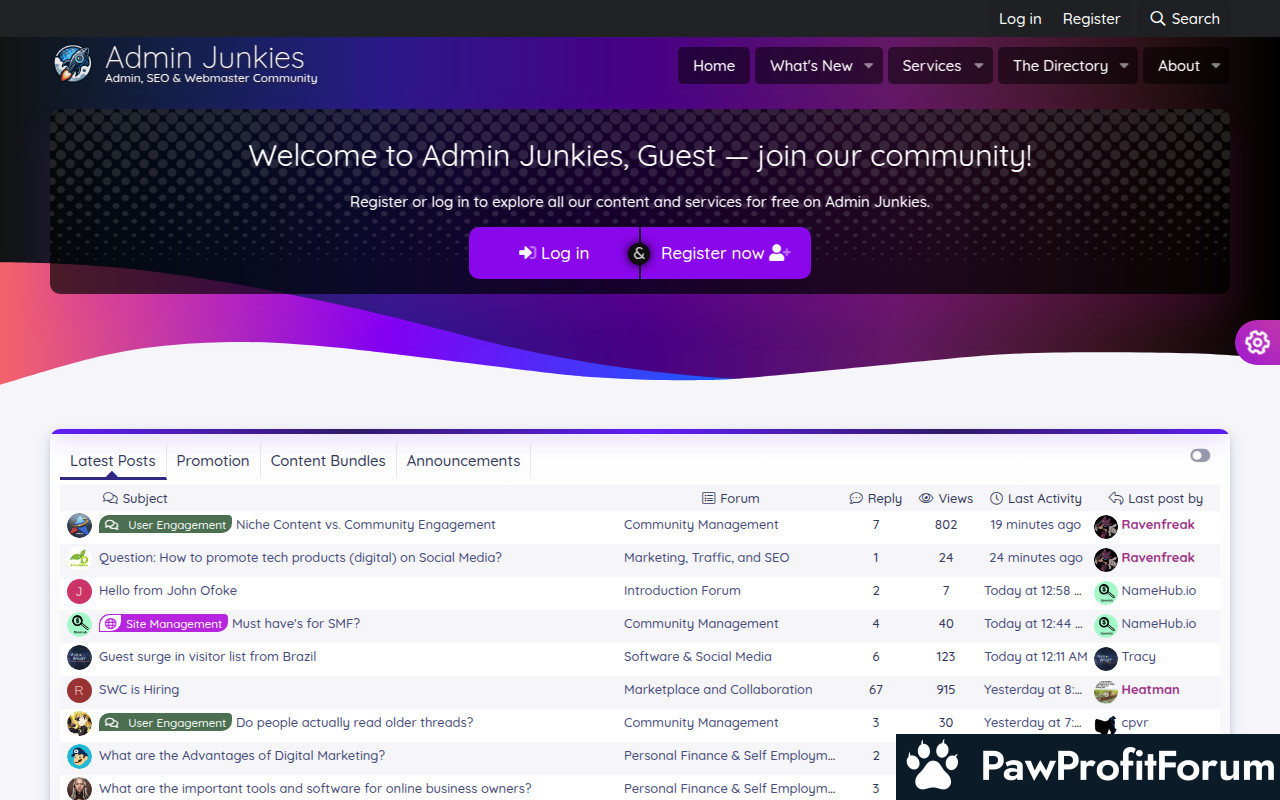Click the search magnifier icon

(1158, 19)
